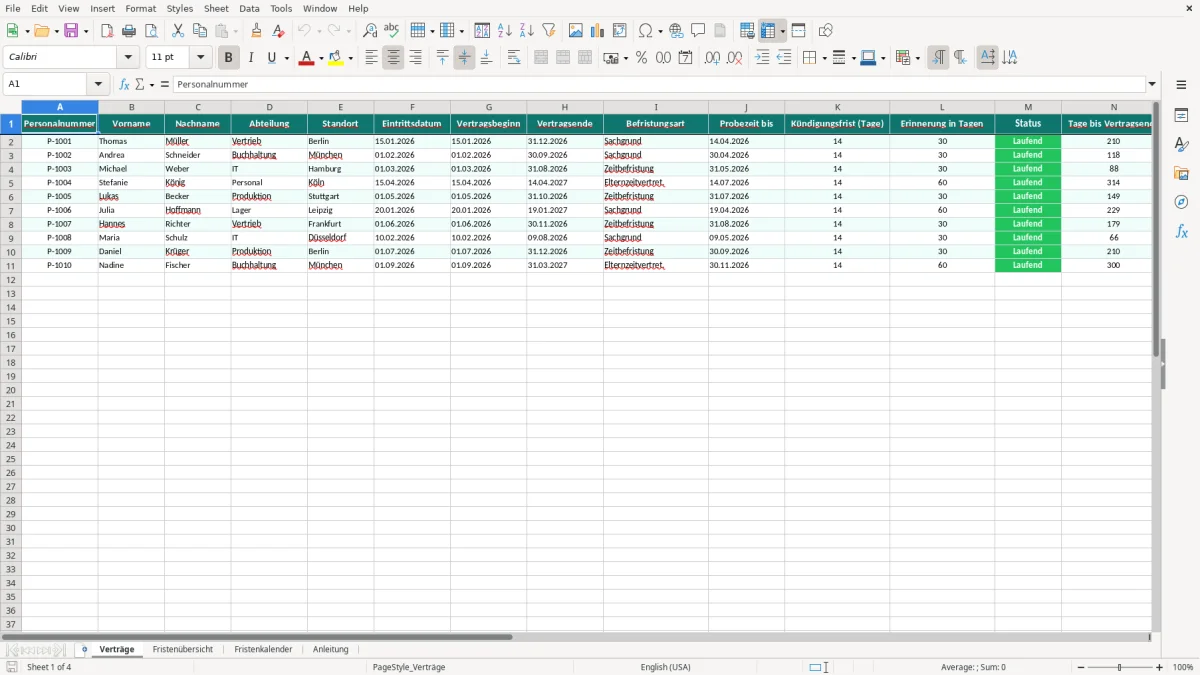Image resolution: width=1200 pixels, height=675 pixels.
Task: Toggle Align Left
Action: pos(371,58)
